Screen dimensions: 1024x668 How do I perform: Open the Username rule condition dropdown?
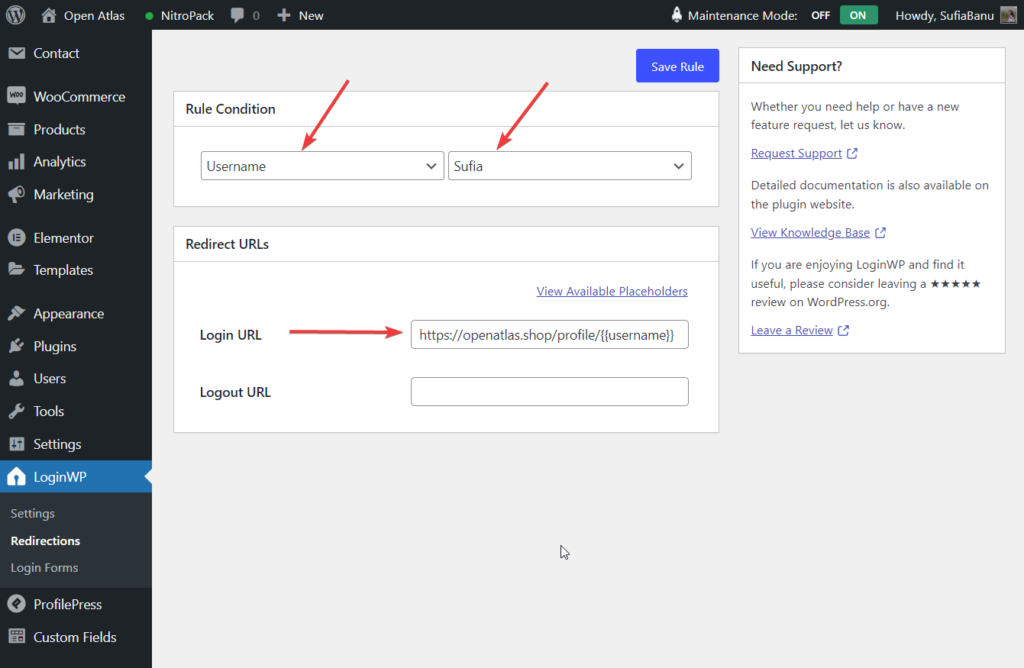[x=322, y=166]
